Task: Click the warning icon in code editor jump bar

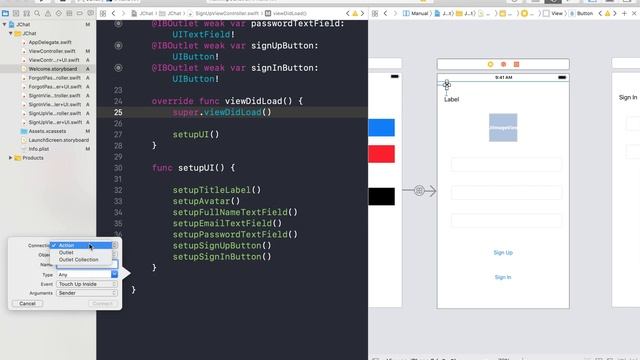Action: (x=355, y=13)
